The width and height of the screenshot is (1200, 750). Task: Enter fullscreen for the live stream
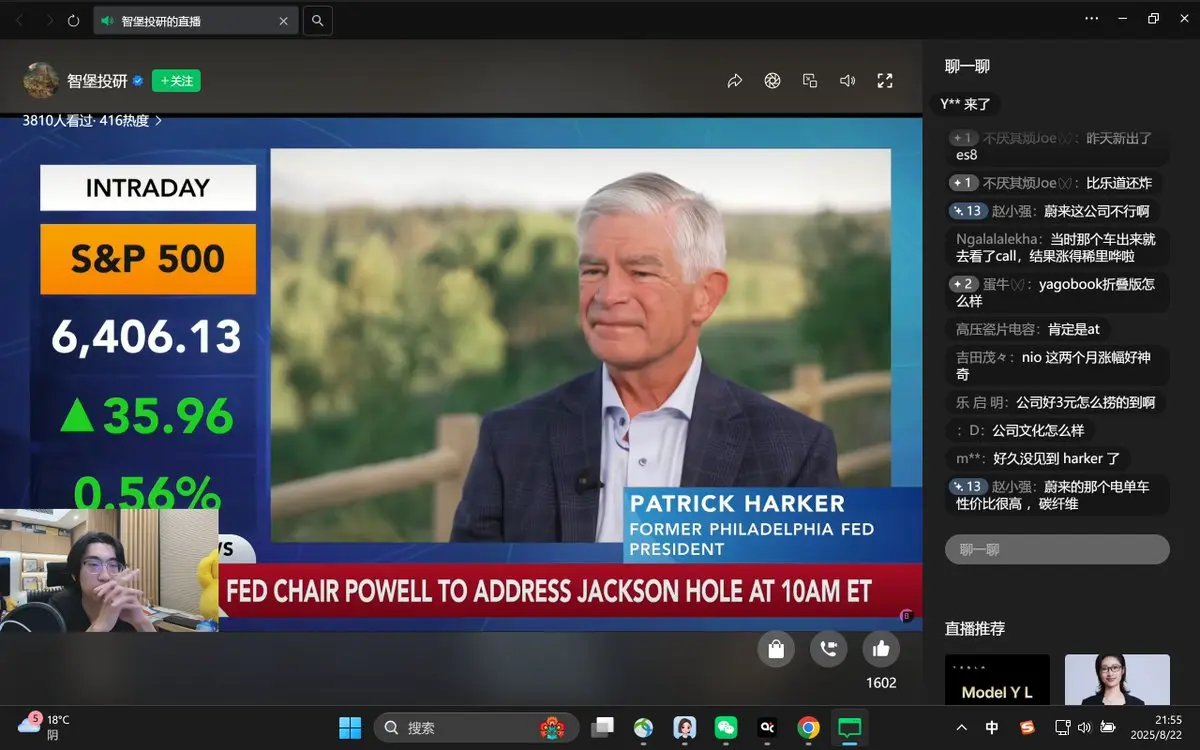click(885, 81)
